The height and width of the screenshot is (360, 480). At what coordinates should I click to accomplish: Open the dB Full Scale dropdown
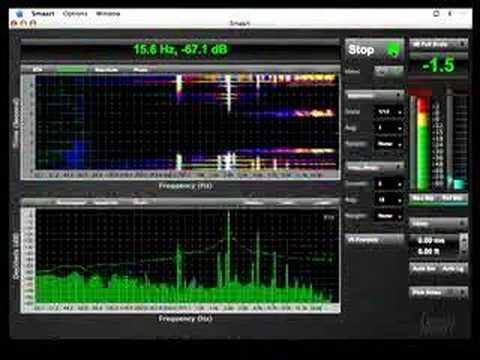[x=438, y=44]
